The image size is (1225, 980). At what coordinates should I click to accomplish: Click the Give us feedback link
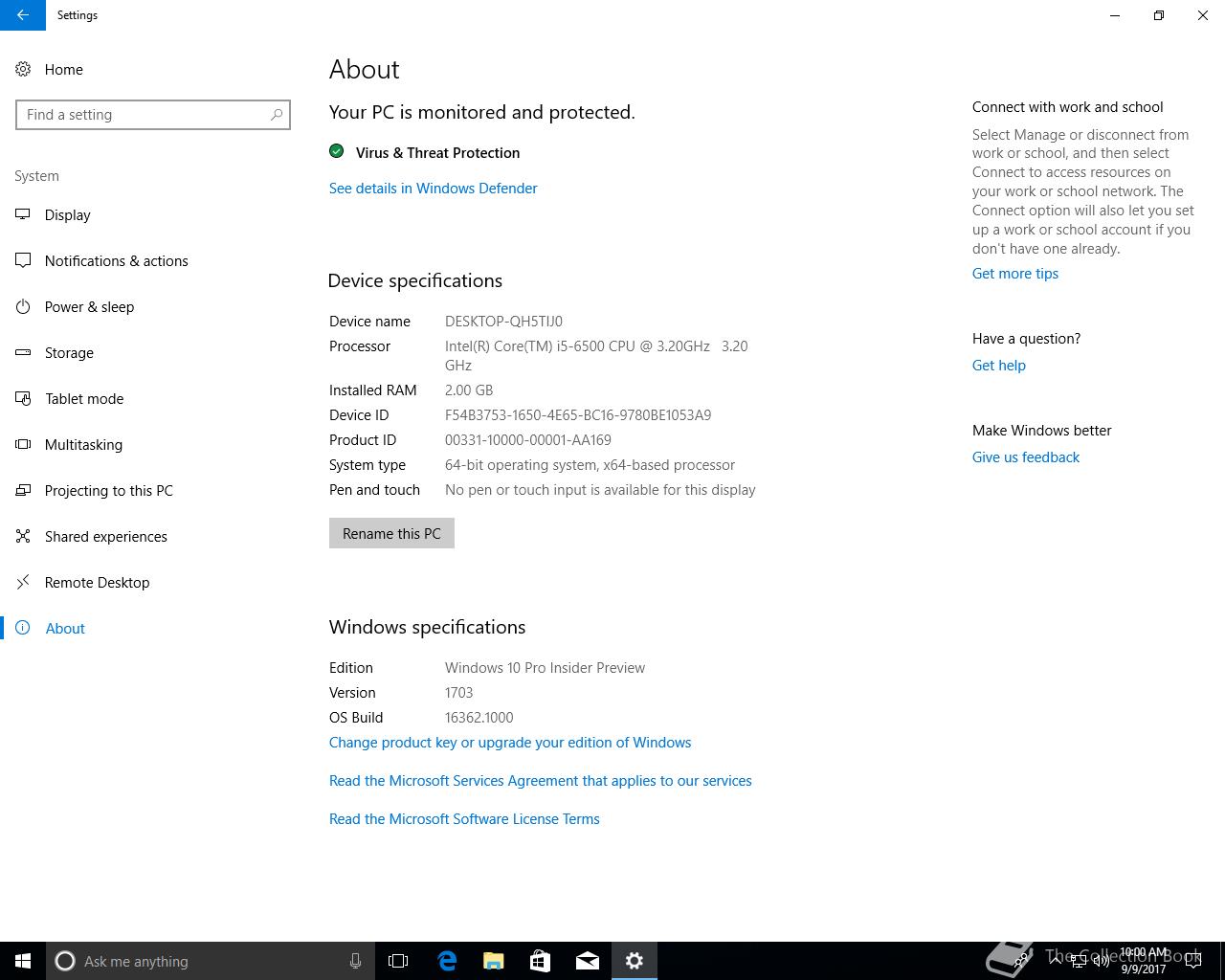(x=1026, y=457)
